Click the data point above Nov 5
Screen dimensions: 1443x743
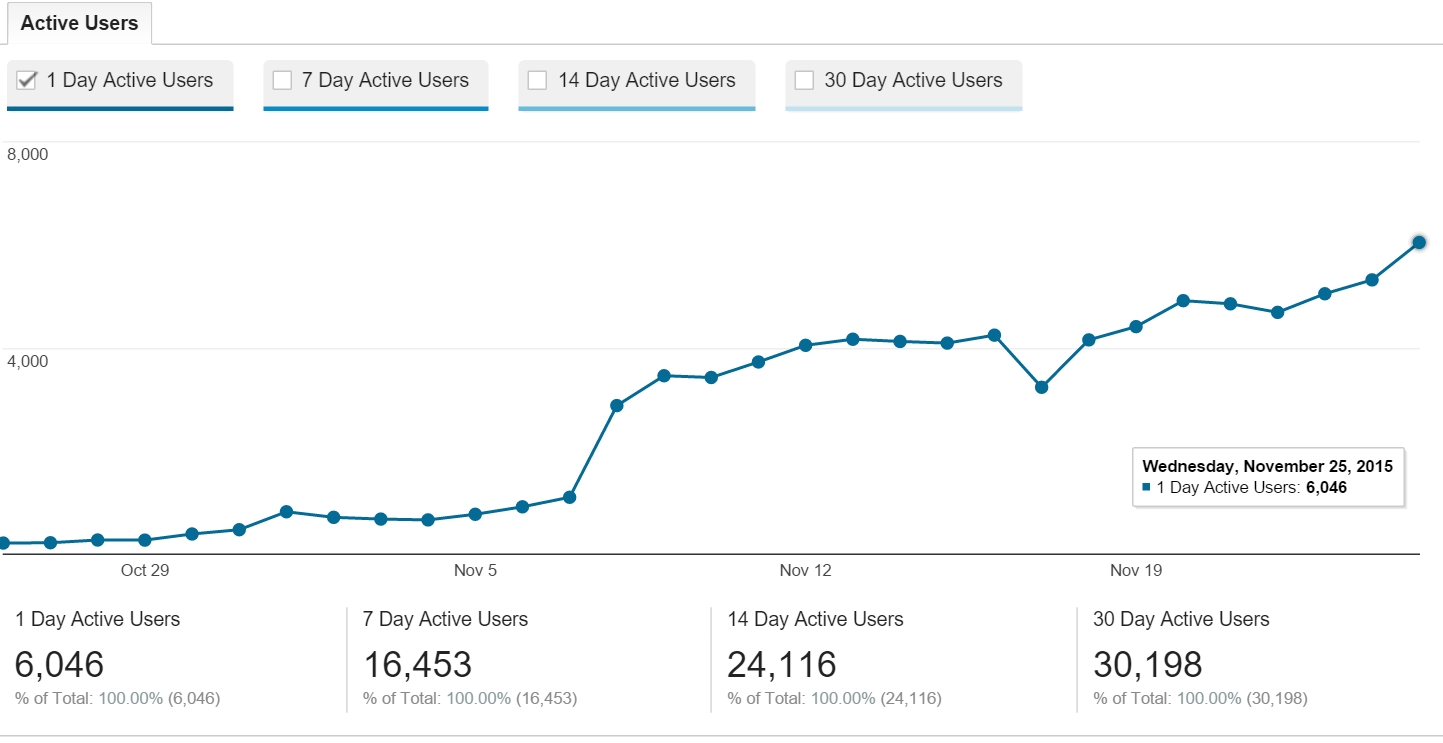click(475, 514)
